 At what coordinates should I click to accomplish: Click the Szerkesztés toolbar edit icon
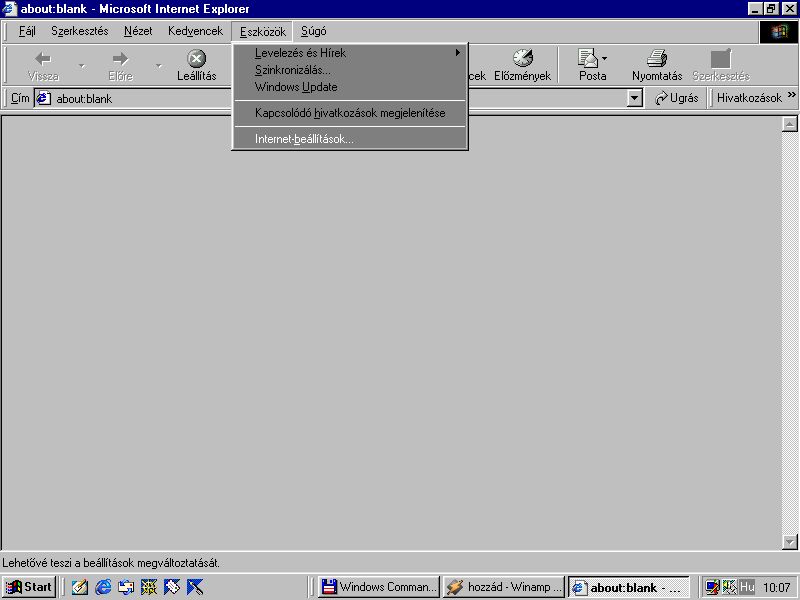tap(721, 58)
